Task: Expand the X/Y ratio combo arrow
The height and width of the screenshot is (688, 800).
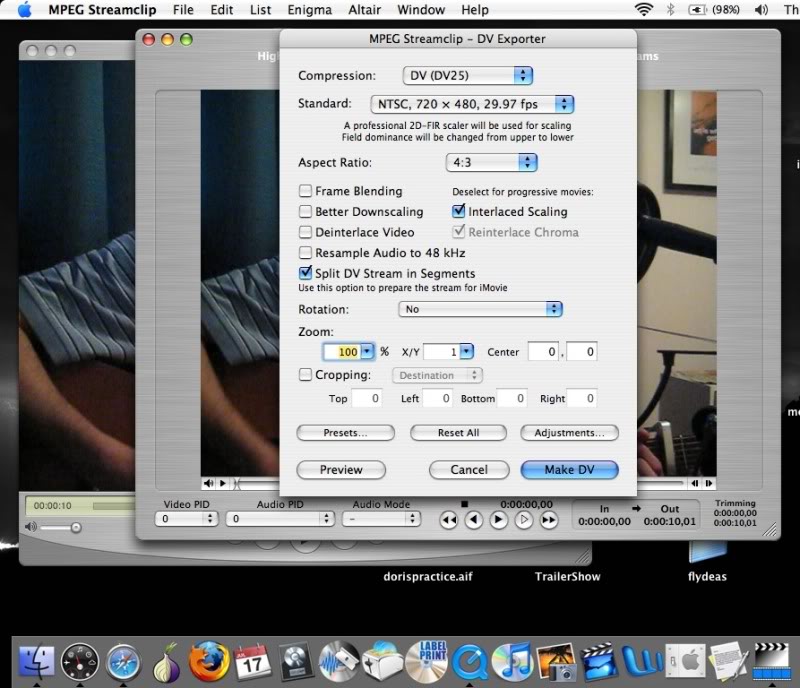Action: 466,351
